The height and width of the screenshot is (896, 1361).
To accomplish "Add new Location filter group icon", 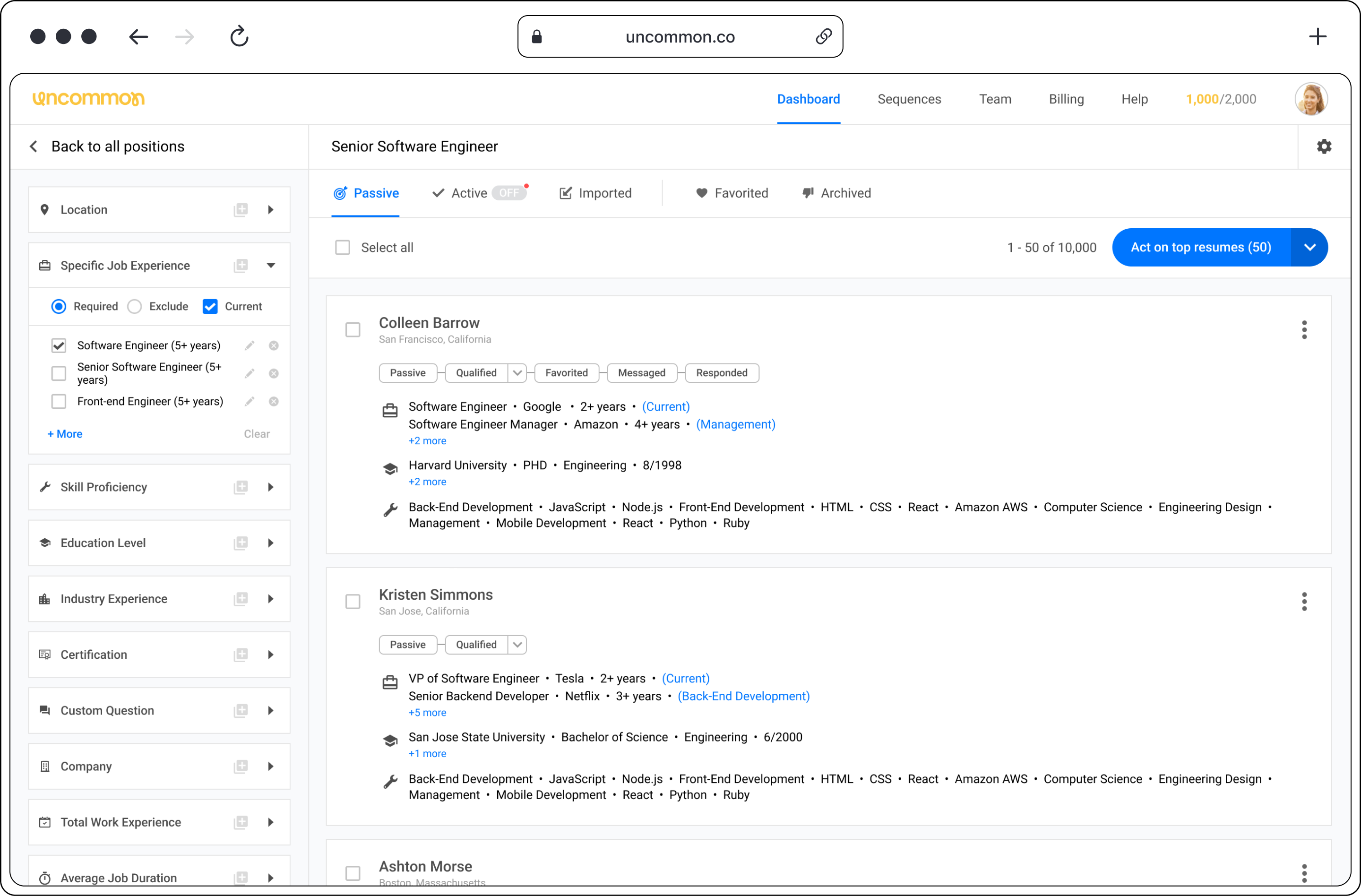I will [x=241, y=209].
